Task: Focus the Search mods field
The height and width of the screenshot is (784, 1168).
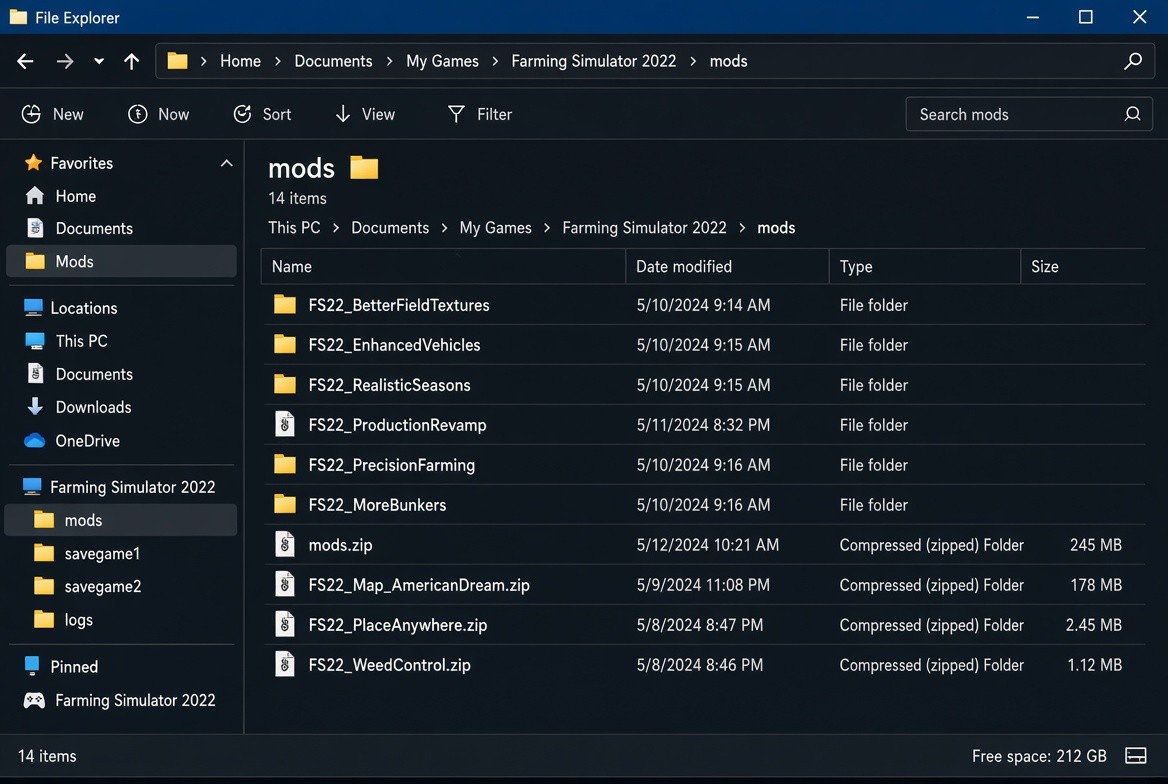Action: [1029, 114]
